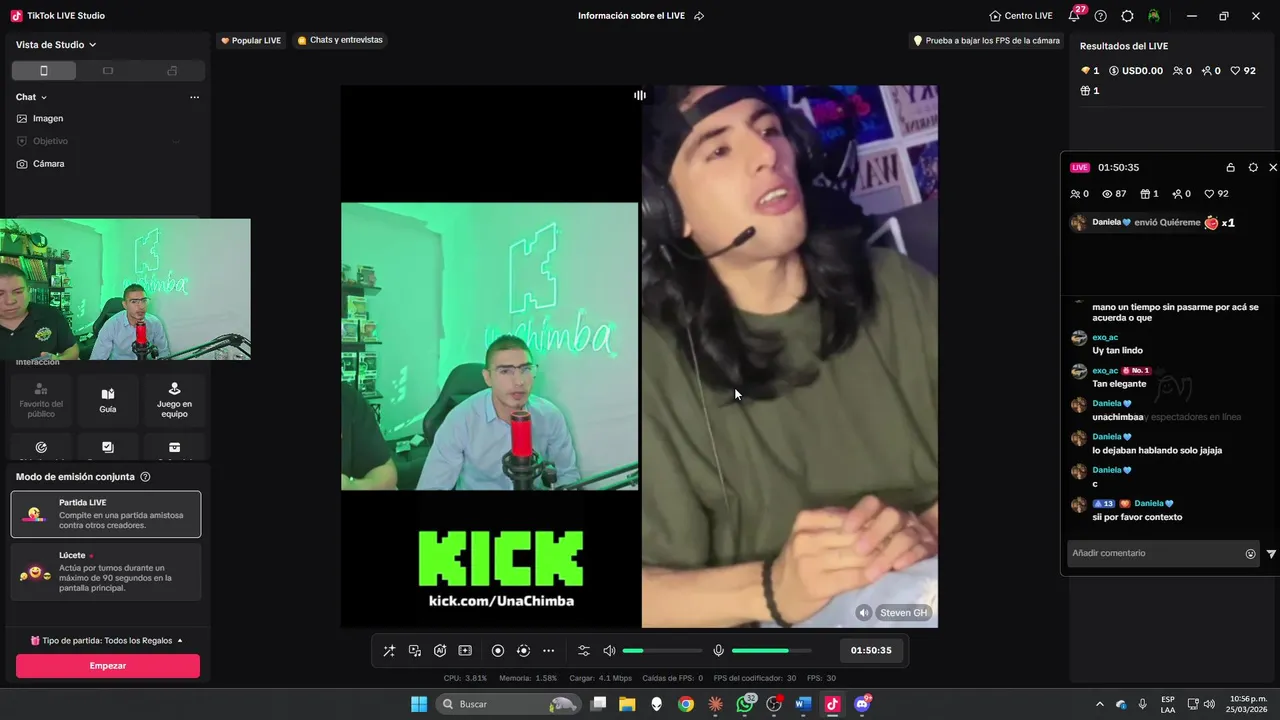This screenshot has width=1280, height=720.
Task: Open Información sobre el LIVE title
Action: (x=632, y=16)
